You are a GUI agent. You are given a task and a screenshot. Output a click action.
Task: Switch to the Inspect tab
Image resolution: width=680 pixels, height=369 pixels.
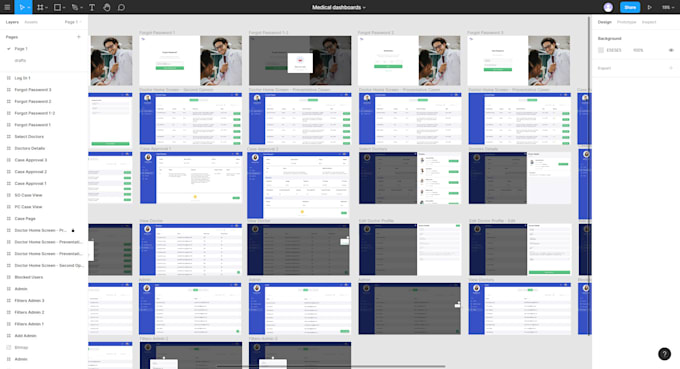coord(649,22)
